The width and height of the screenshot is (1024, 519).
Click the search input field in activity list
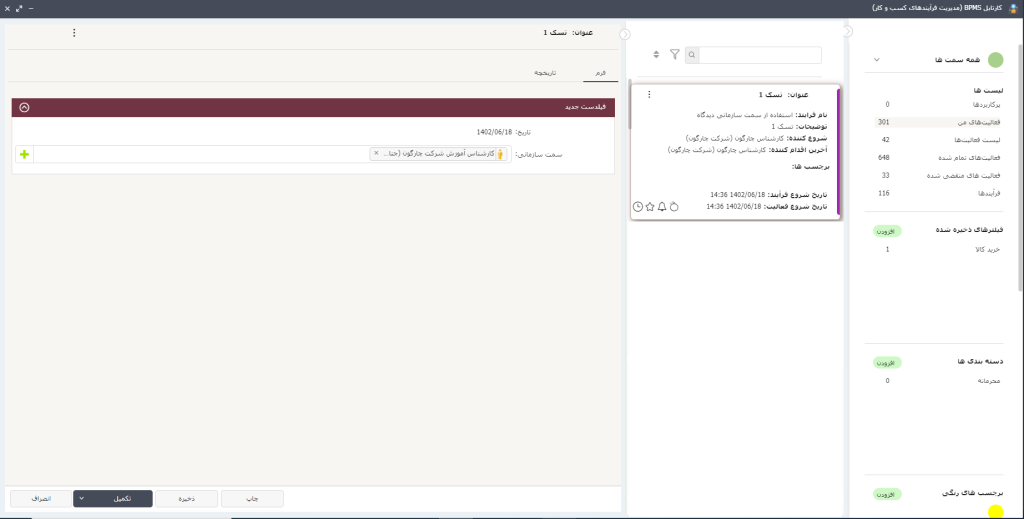[x=760, y=55]
